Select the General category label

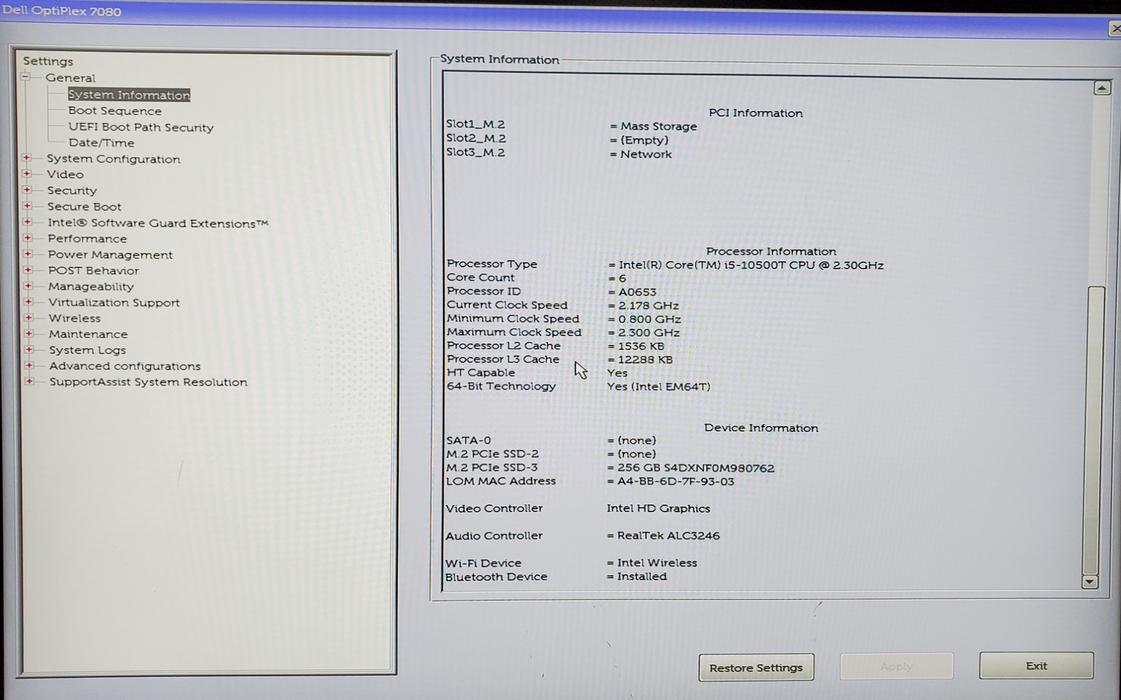(70, 78)
